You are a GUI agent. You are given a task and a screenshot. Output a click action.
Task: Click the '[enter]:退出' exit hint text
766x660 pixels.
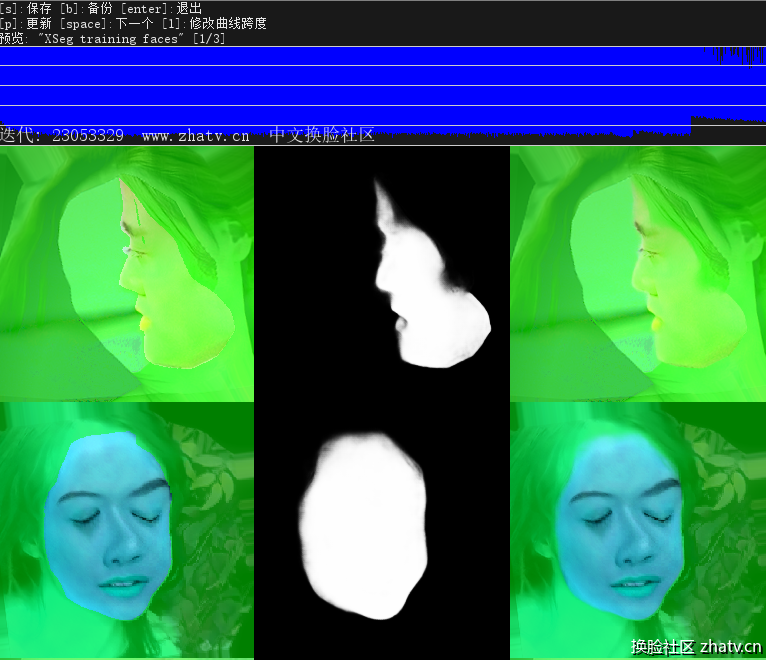[162, 8]
